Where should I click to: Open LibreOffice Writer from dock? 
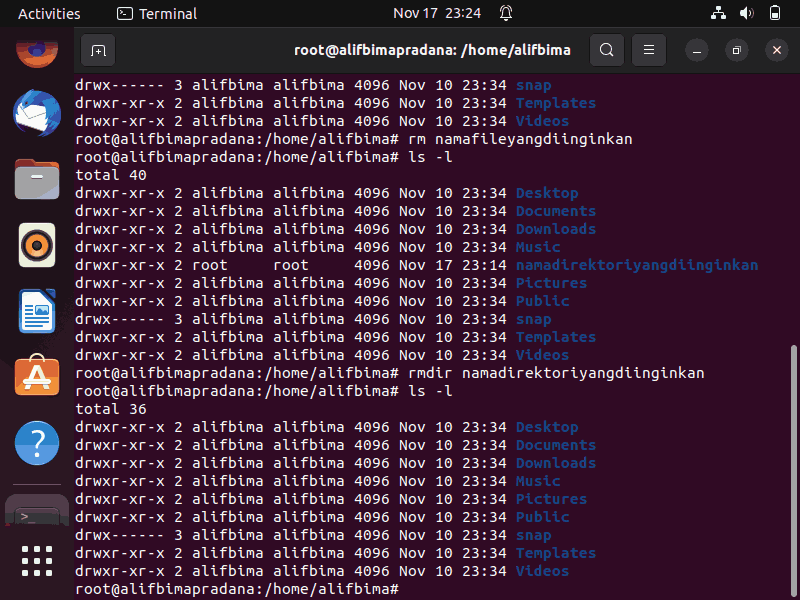point(37,311)
